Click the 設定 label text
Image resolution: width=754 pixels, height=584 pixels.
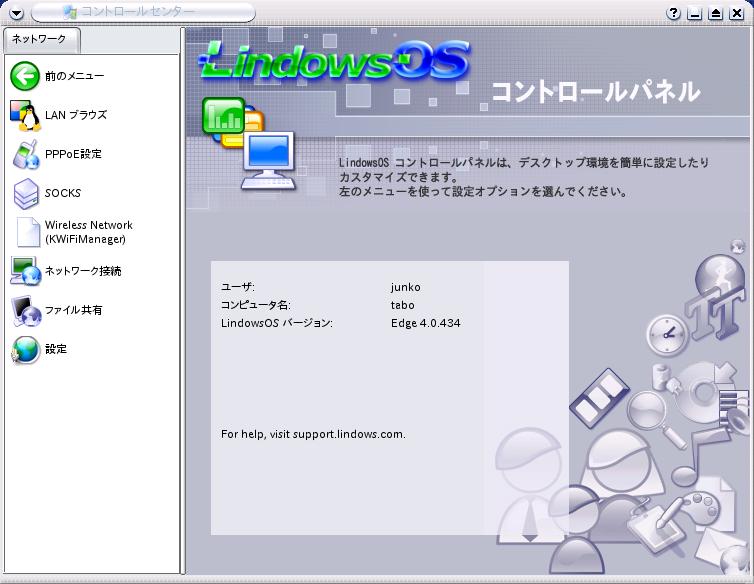[56, 349]
